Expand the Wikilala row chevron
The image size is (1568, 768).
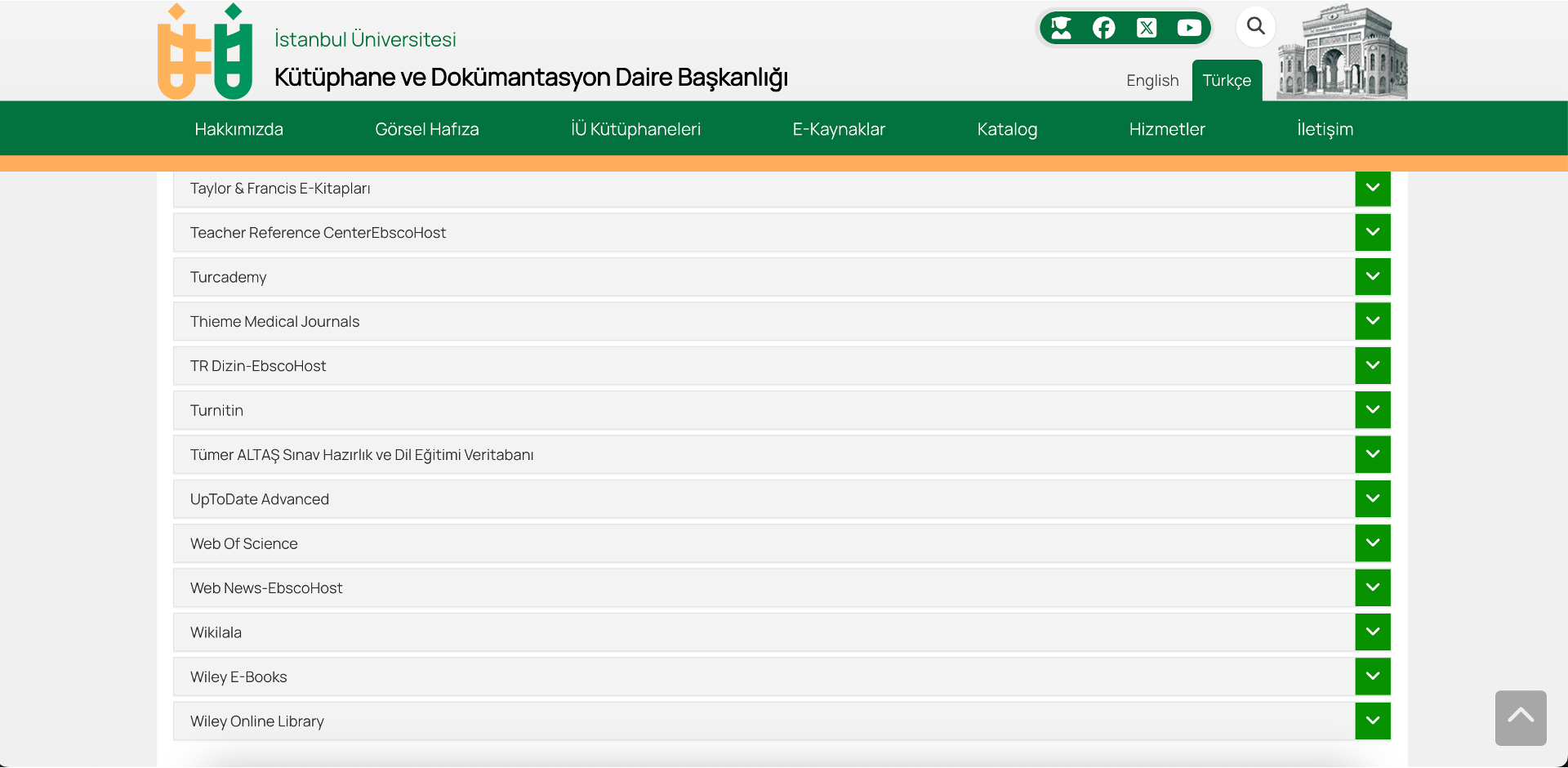[x=1373, y=632]
